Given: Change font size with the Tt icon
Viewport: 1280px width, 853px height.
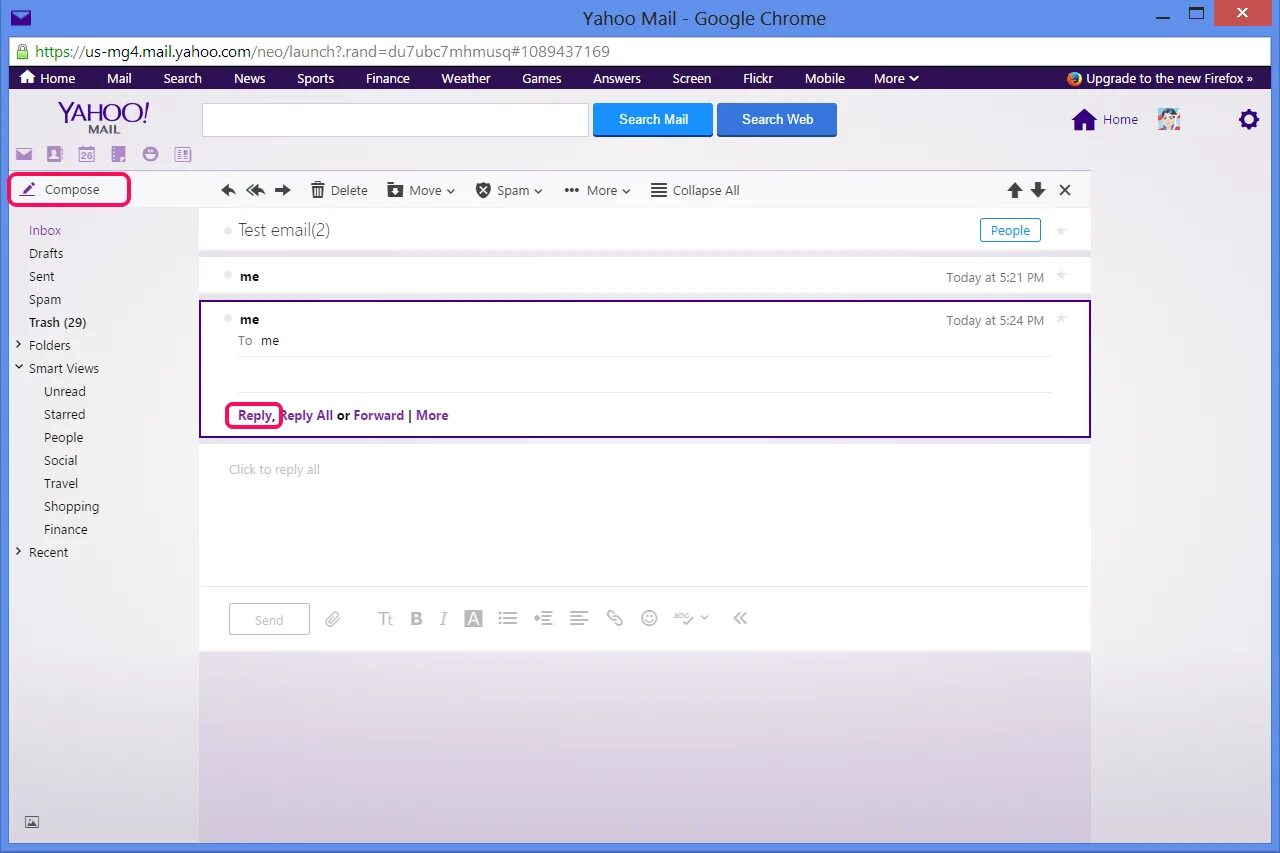Looking at the screenshot, I should click(385, 619).
